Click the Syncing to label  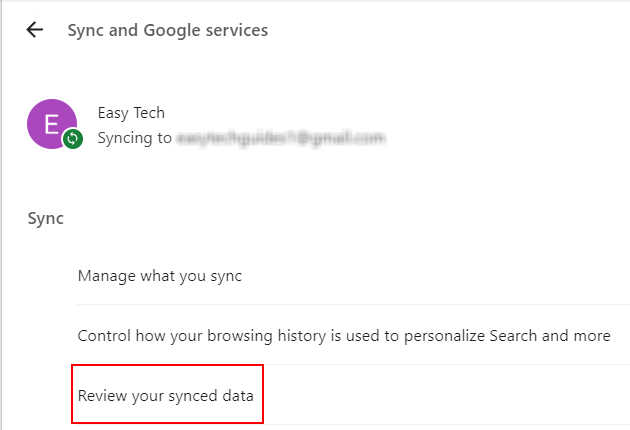[x=135, y=138]
